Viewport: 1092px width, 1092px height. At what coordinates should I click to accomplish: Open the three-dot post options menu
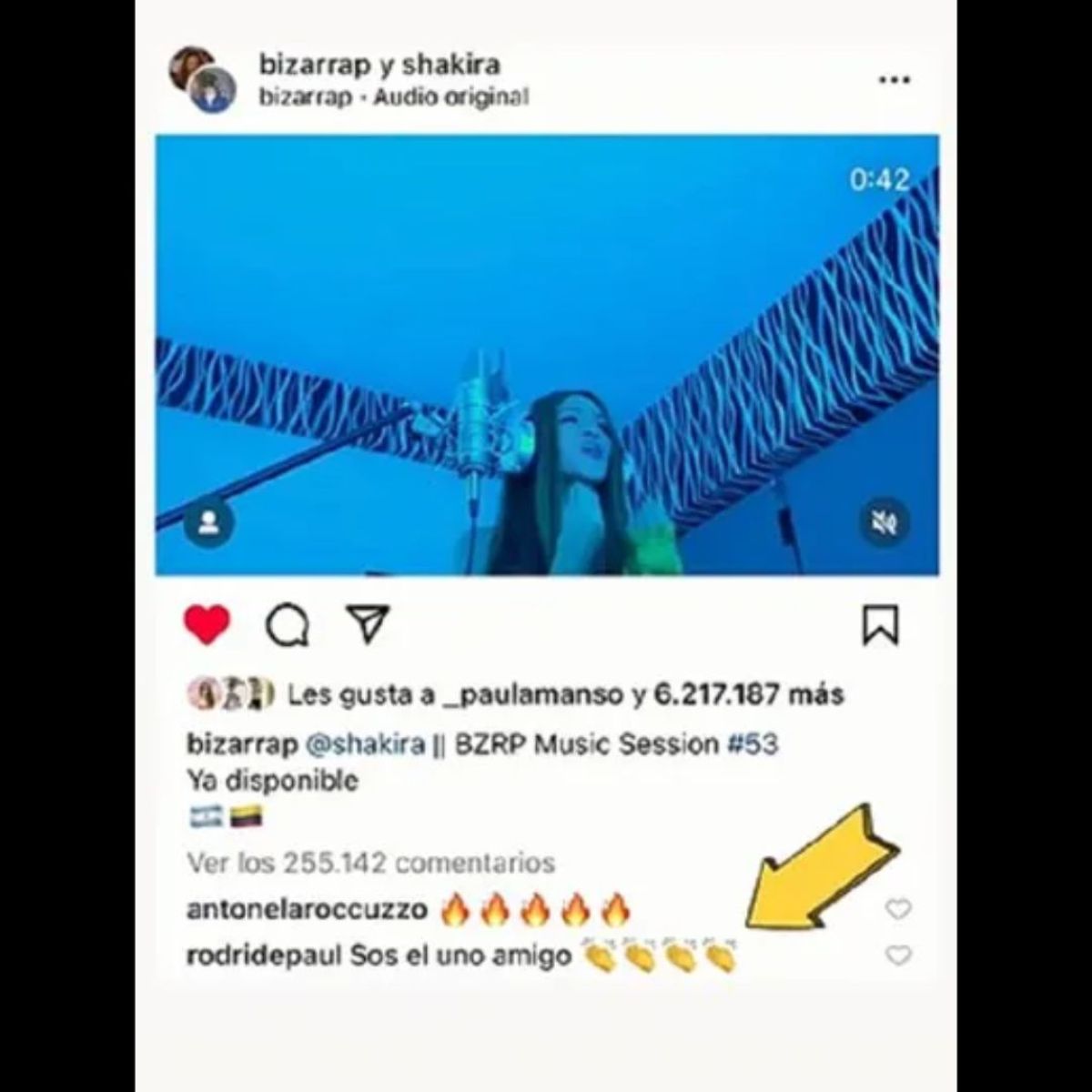[x=894, y=80]
